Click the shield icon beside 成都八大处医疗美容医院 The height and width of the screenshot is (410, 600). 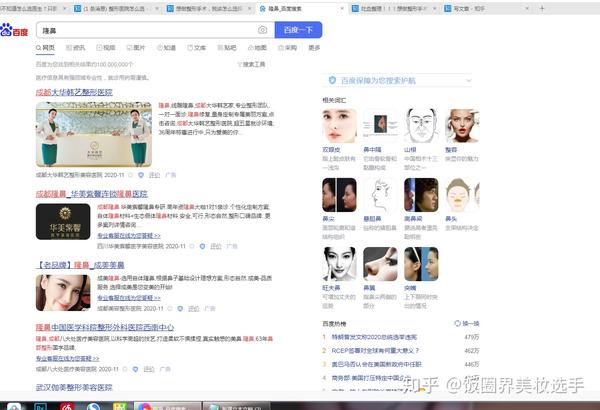[x=135, y=369]
